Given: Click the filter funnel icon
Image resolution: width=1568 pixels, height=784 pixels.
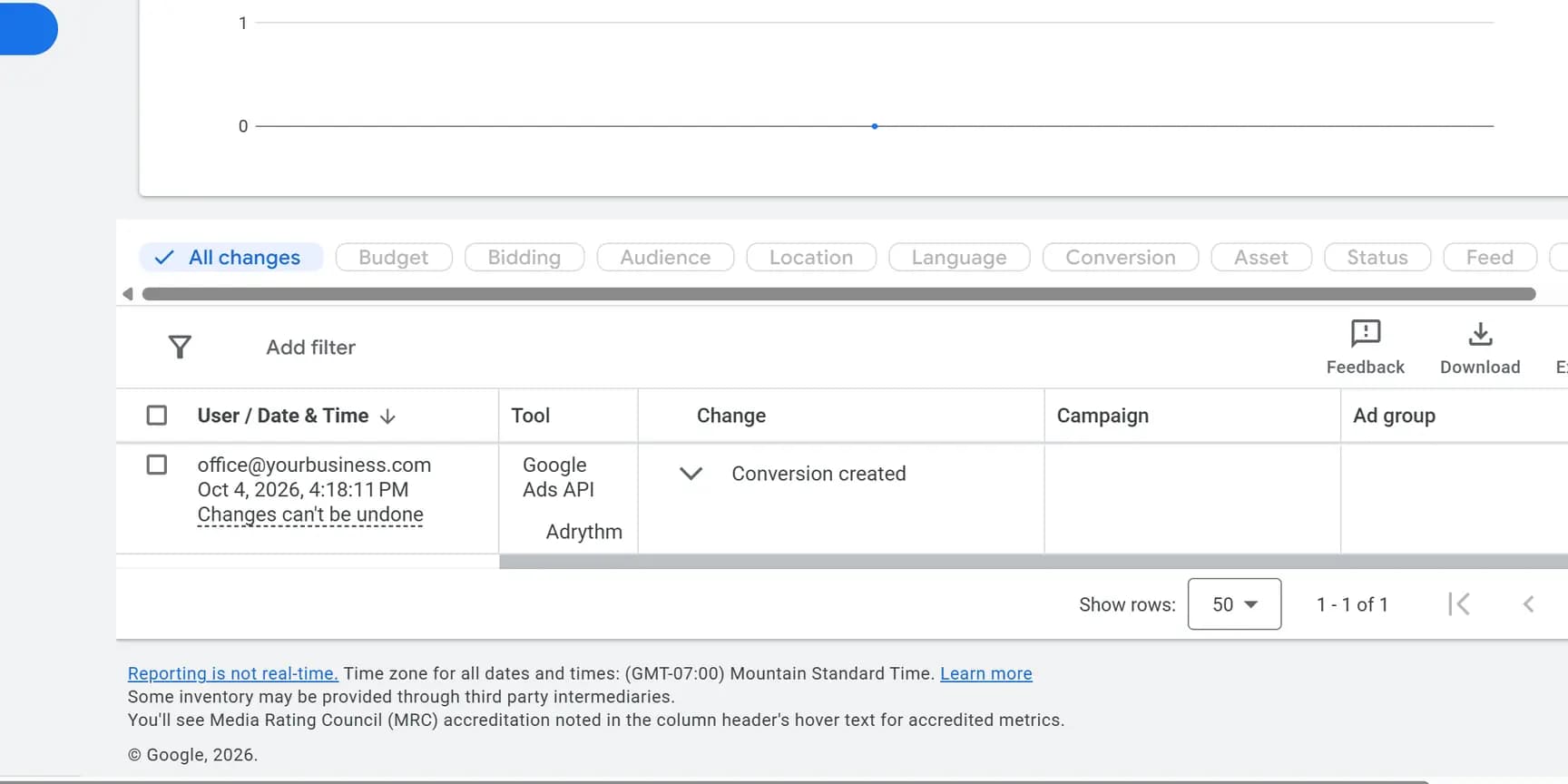Looking at the screenshot, I should tap(180, 347).
